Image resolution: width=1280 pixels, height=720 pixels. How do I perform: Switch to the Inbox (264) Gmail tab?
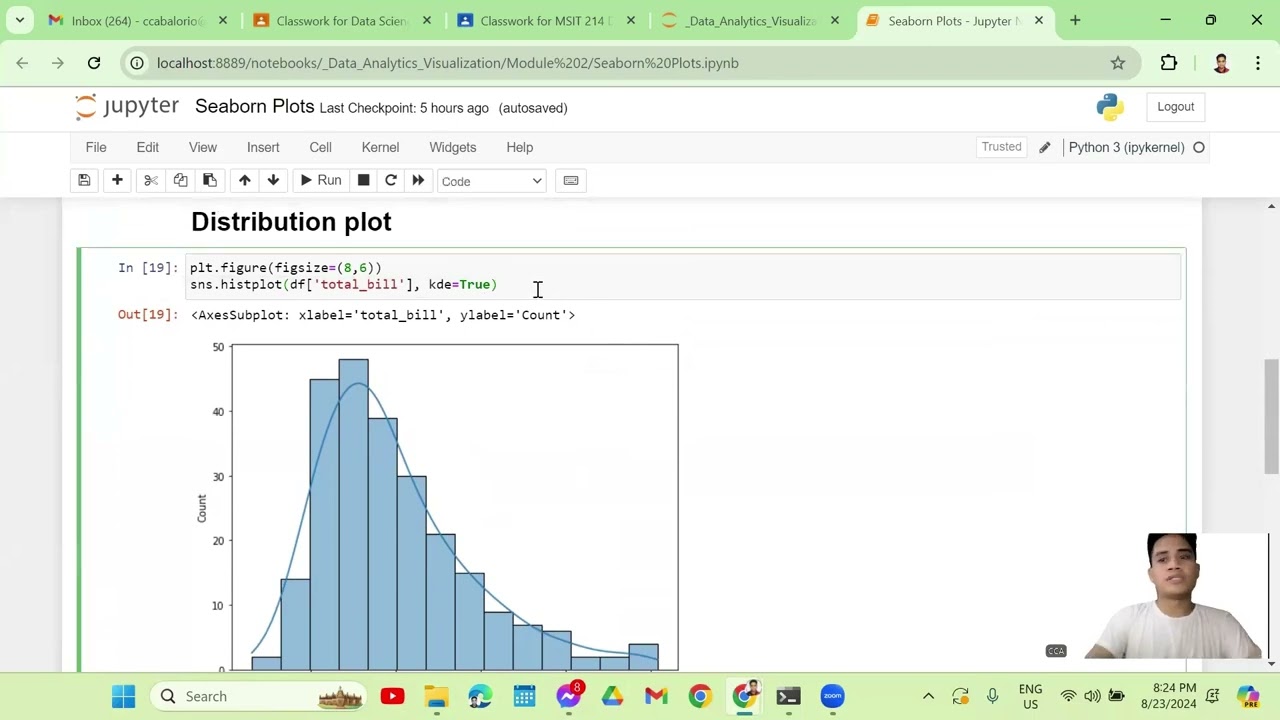click(x=137, y=21)
